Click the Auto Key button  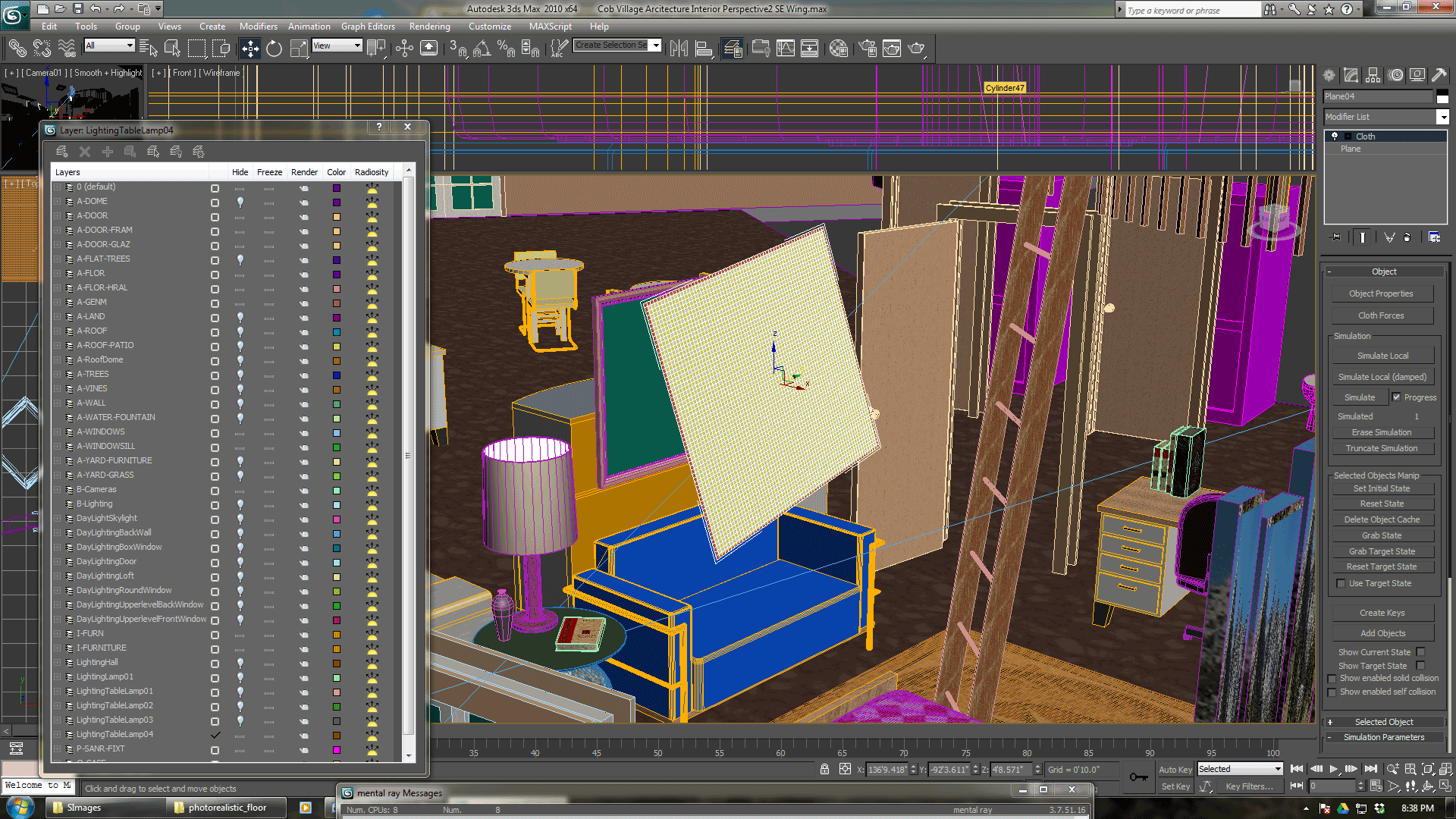click(1175, 770)
